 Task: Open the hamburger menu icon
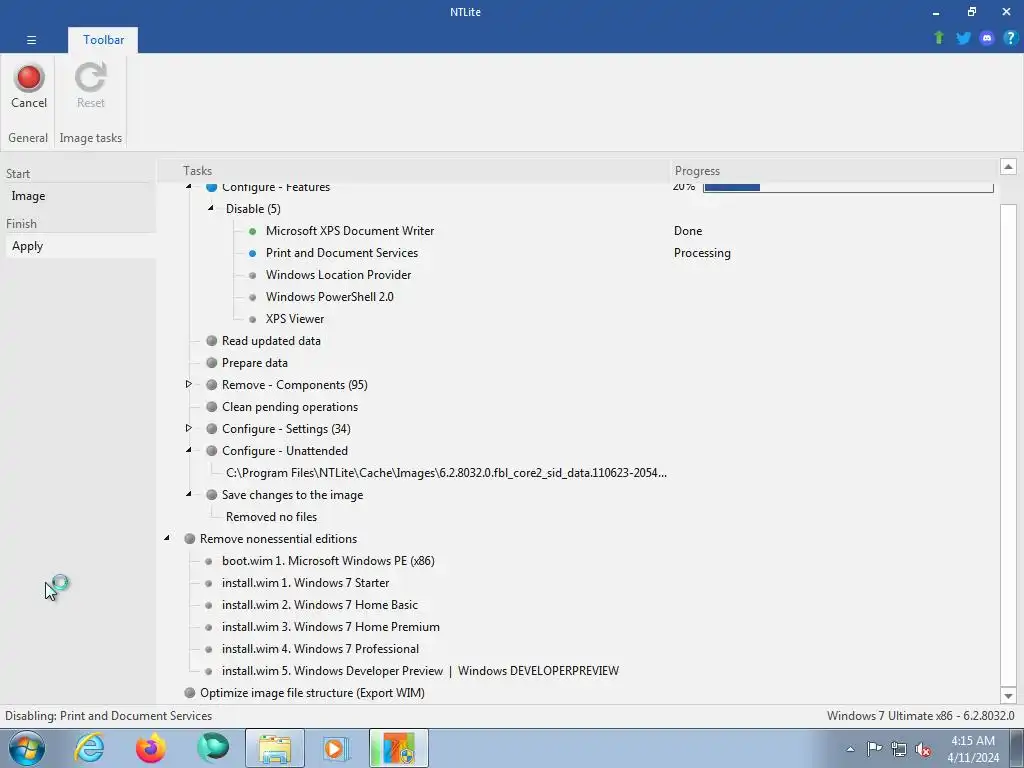click(31, 40)
